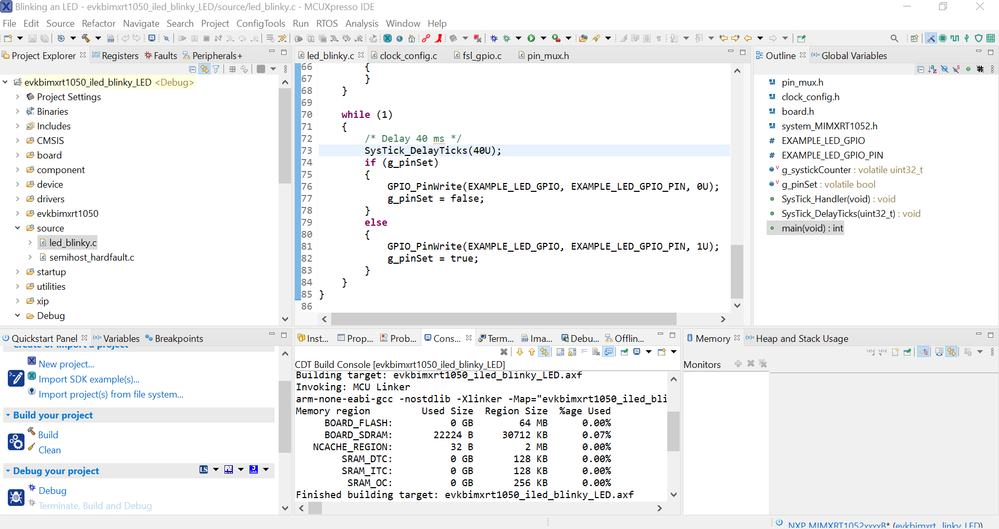Switch to the pin_mux.h editor tab
The height and width of the screenshot is (529, 999).
click(x=543, y=55)
